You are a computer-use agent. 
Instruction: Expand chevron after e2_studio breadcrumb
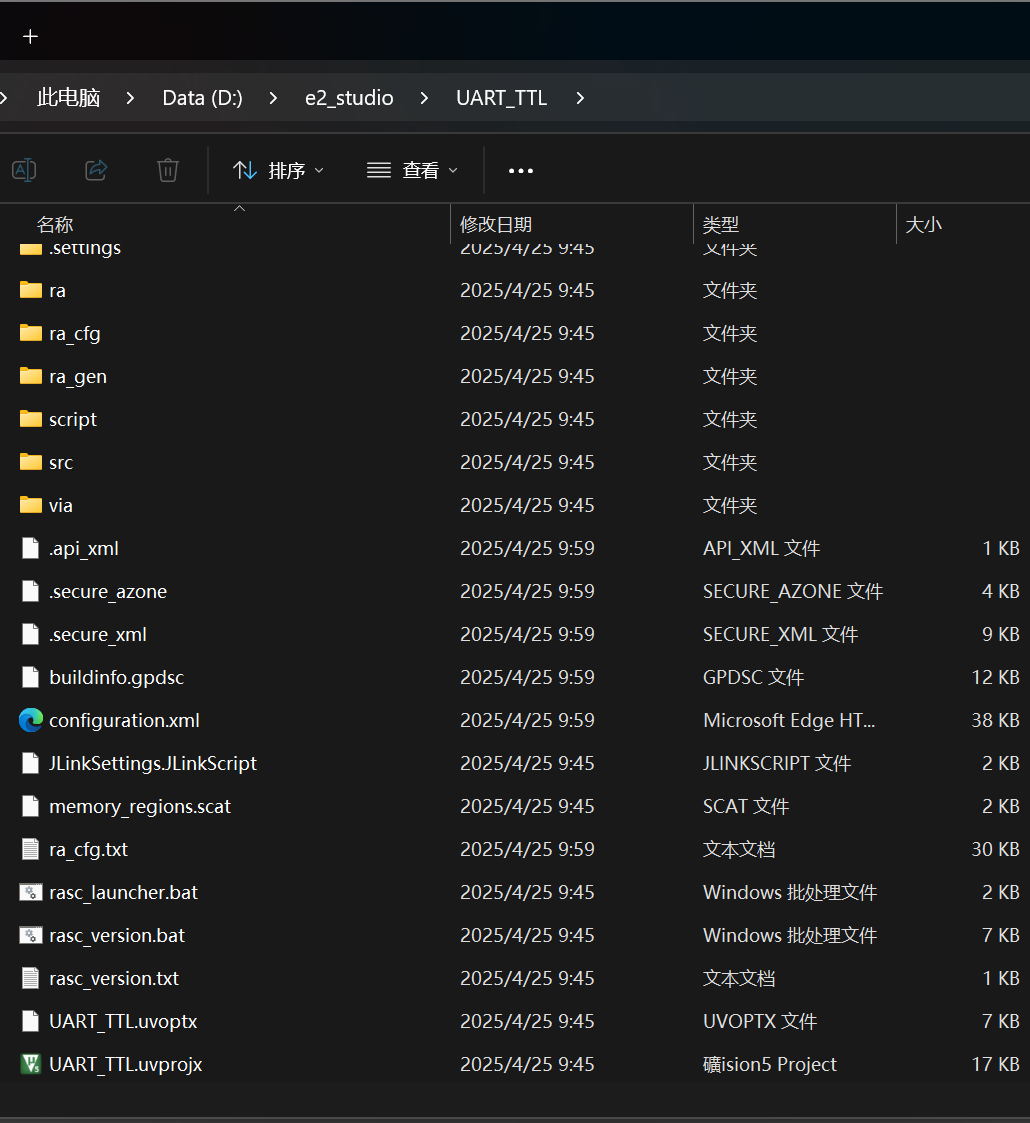pos(424,97)
